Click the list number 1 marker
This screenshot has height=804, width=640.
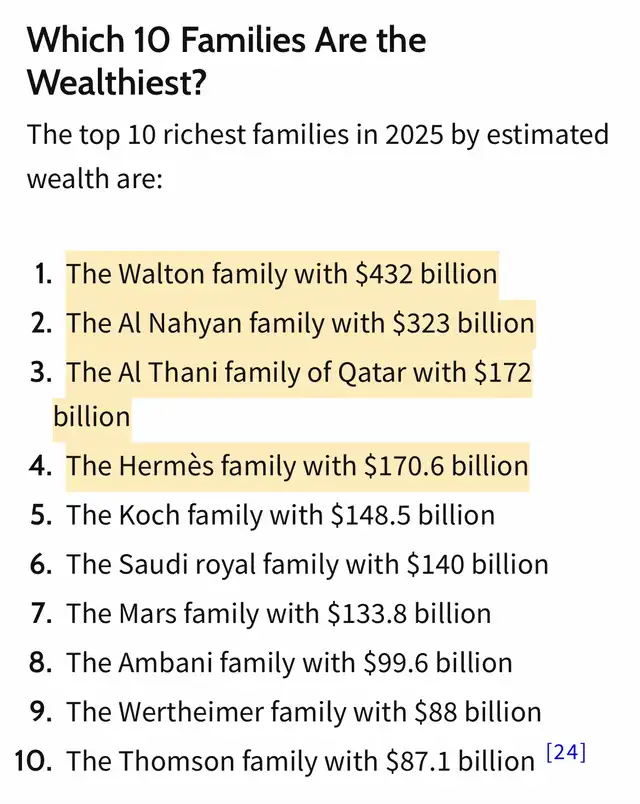[x=44, y=274]
